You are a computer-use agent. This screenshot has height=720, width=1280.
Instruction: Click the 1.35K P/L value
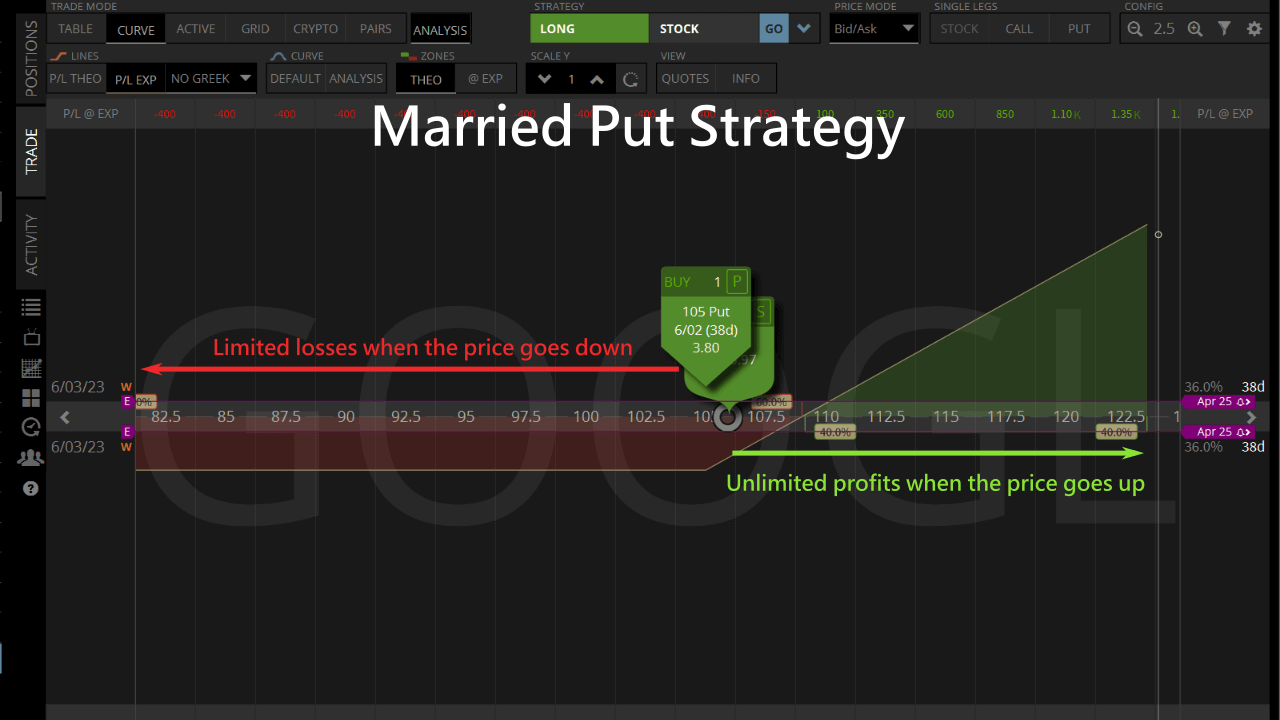[1125, 114]
